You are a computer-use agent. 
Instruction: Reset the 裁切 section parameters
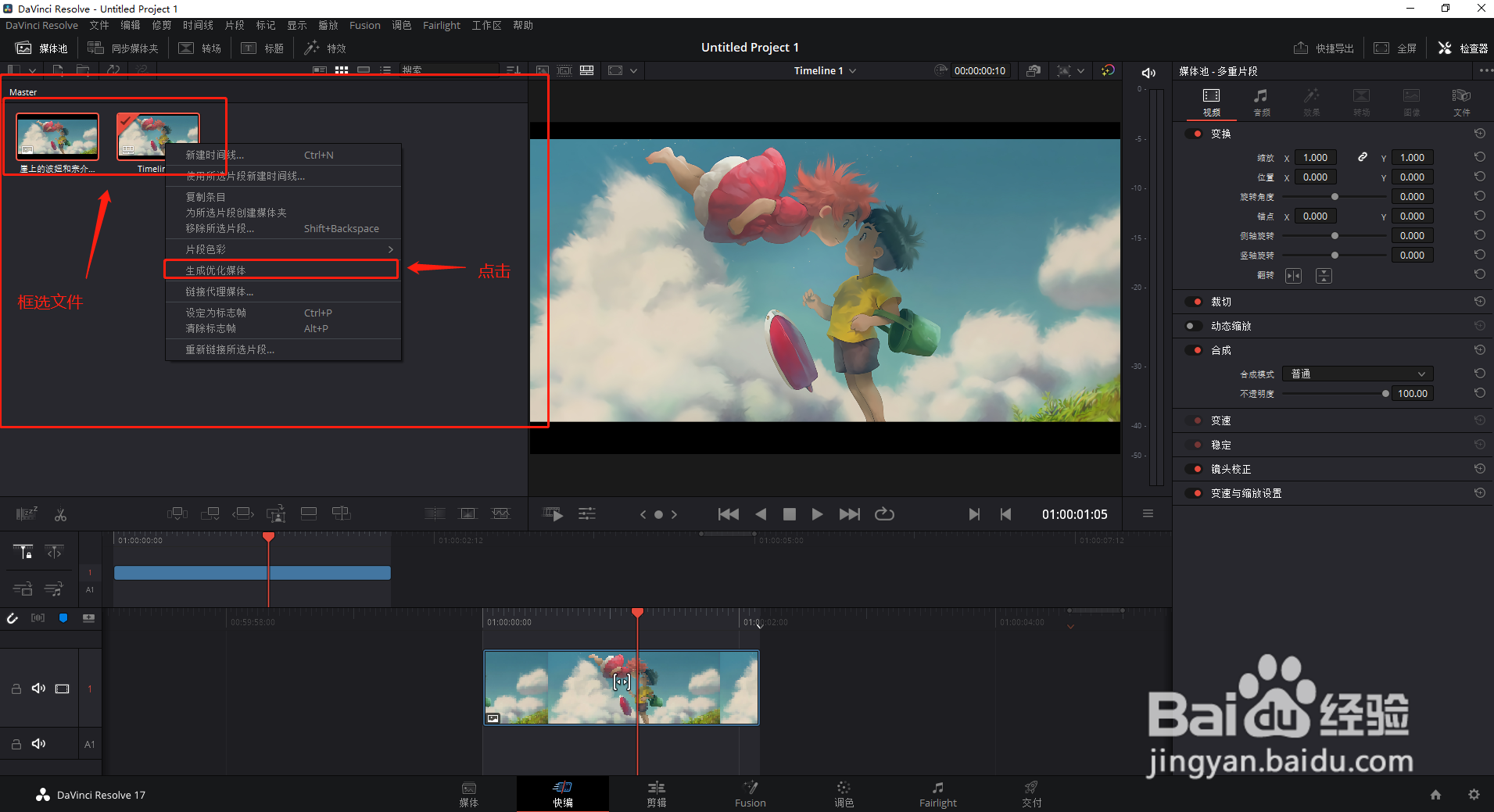(x=1479, y=302)
